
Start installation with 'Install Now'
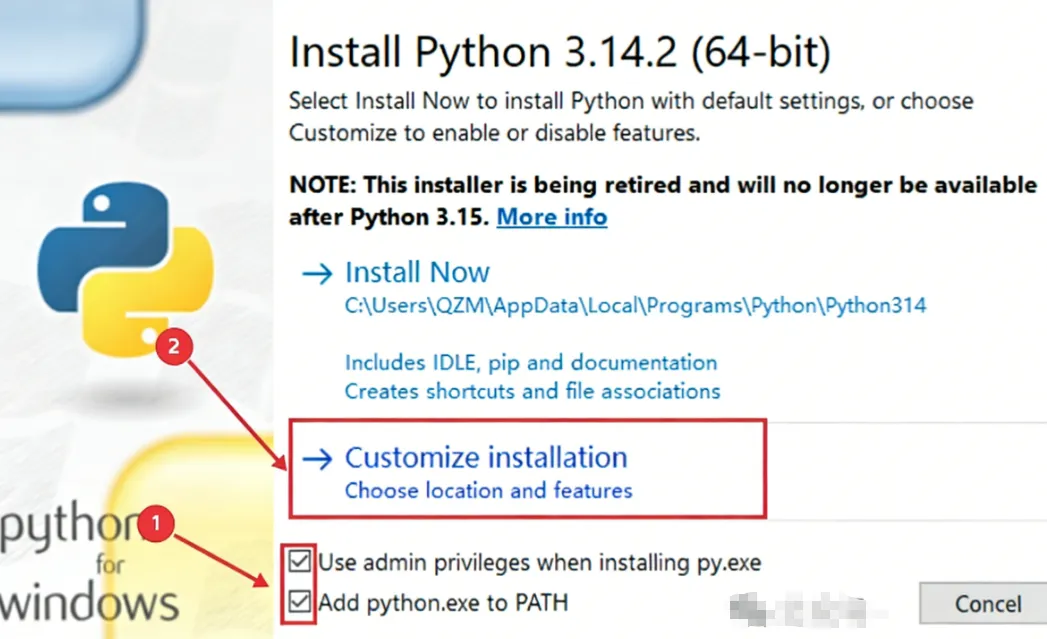(x=417, y=272)
